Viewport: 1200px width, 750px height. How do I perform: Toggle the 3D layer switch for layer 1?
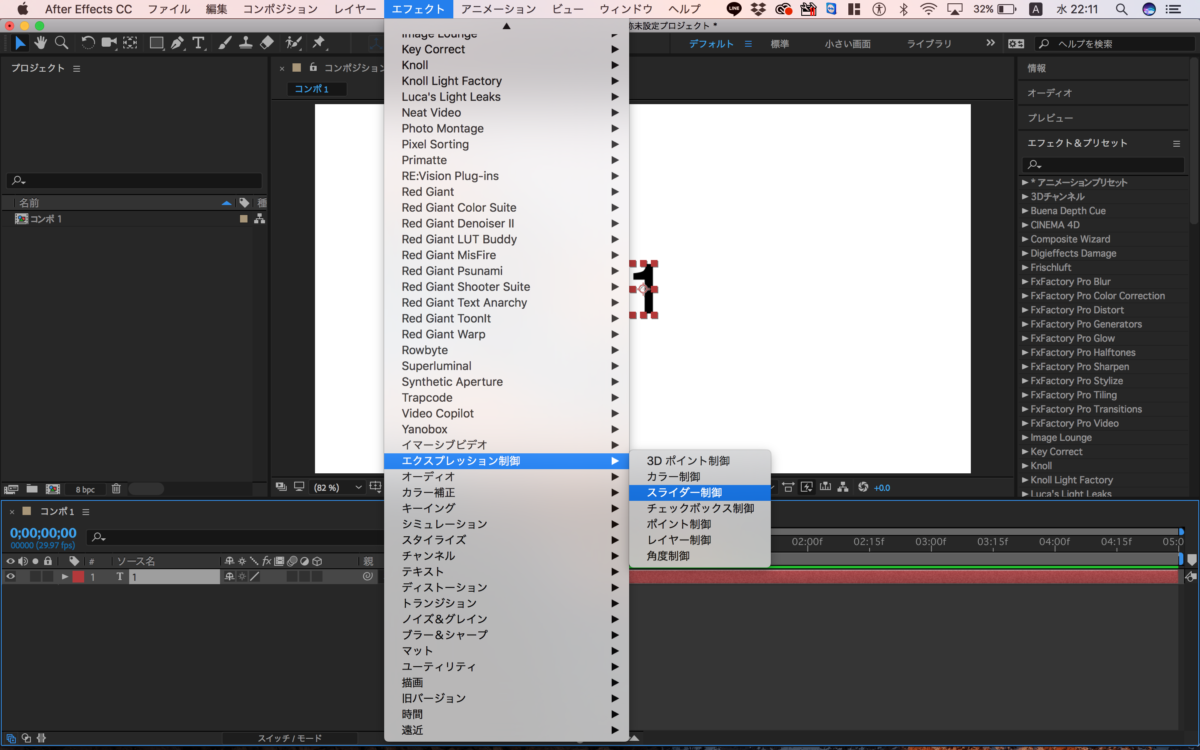[x=317, y=577]
